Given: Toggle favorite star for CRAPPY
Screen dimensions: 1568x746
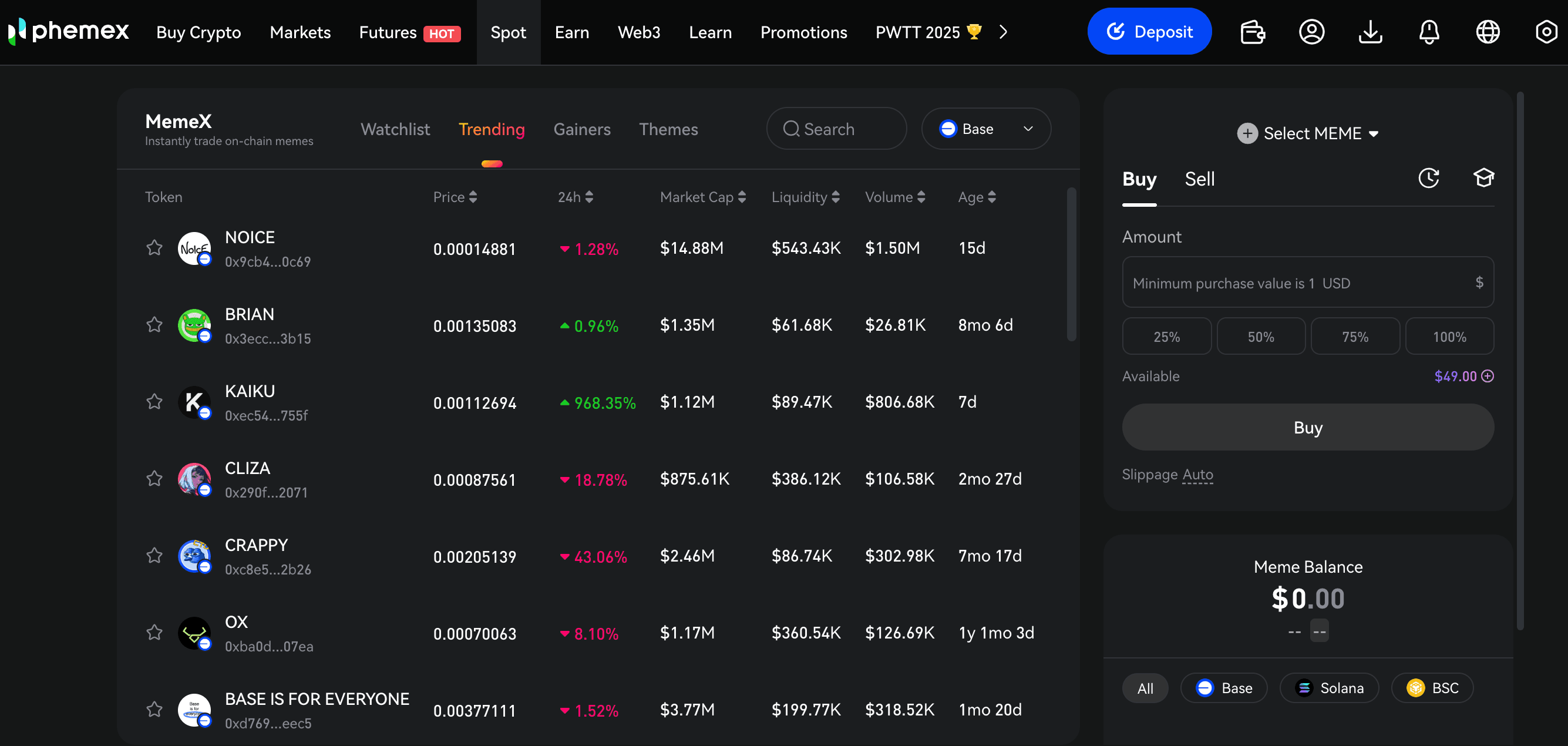Looking at the screenshot, I should point(154,556).
